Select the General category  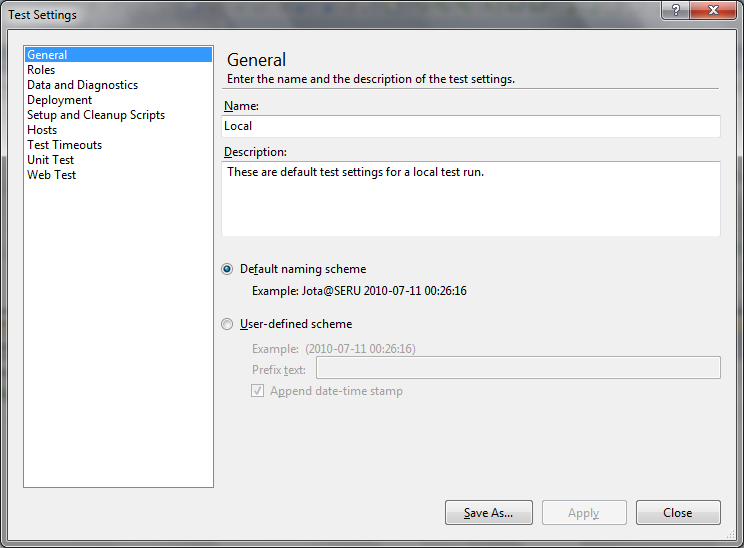(118, 55)
